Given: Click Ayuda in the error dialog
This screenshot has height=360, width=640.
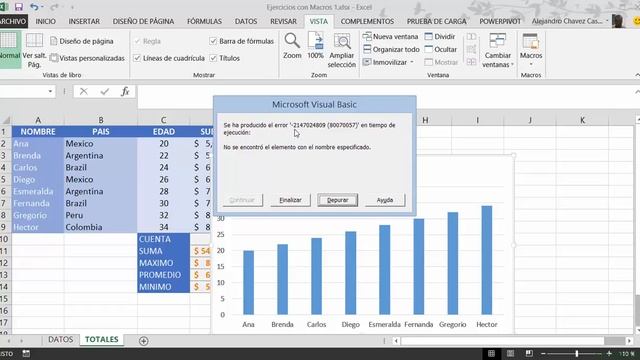Looking at the screenshot, I should [x=385, y=200].
